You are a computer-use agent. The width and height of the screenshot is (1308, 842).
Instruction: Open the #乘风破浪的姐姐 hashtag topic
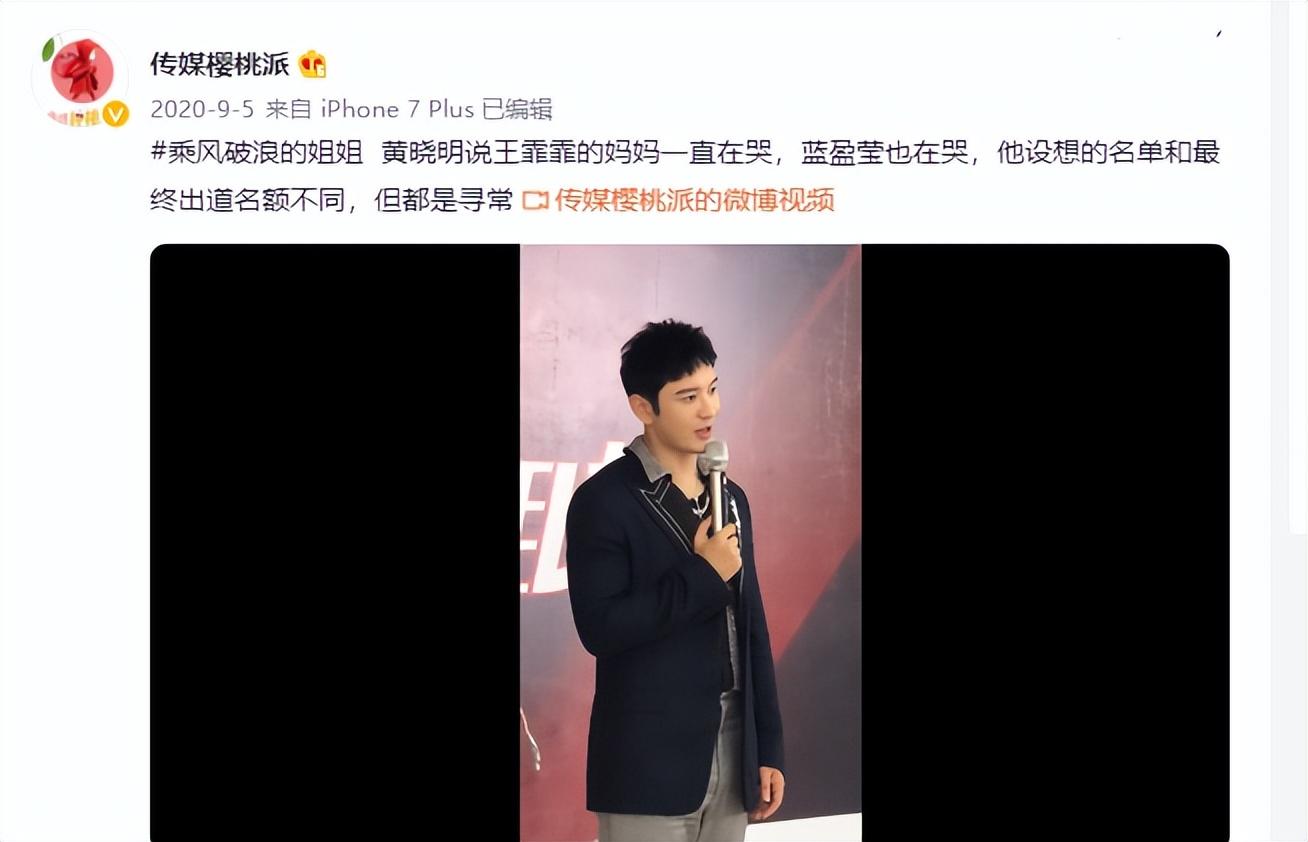pyautogui.click(x=256, y=154)
